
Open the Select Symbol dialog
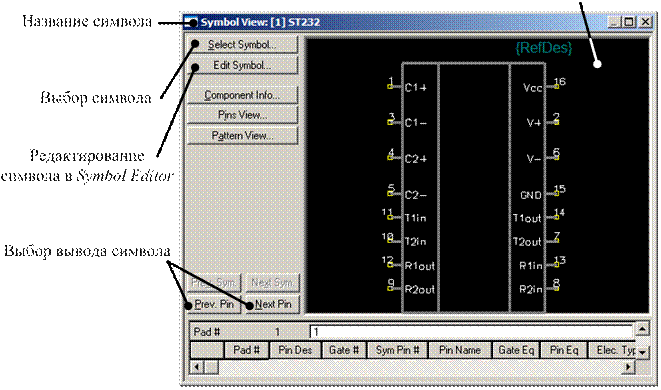[242, 45]
